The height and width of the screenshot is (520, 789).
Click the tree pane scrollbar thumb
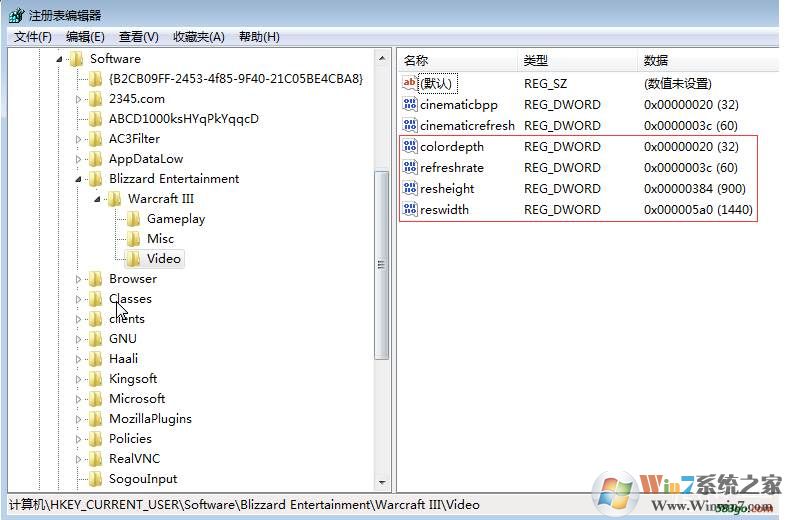tap(382, 265)
